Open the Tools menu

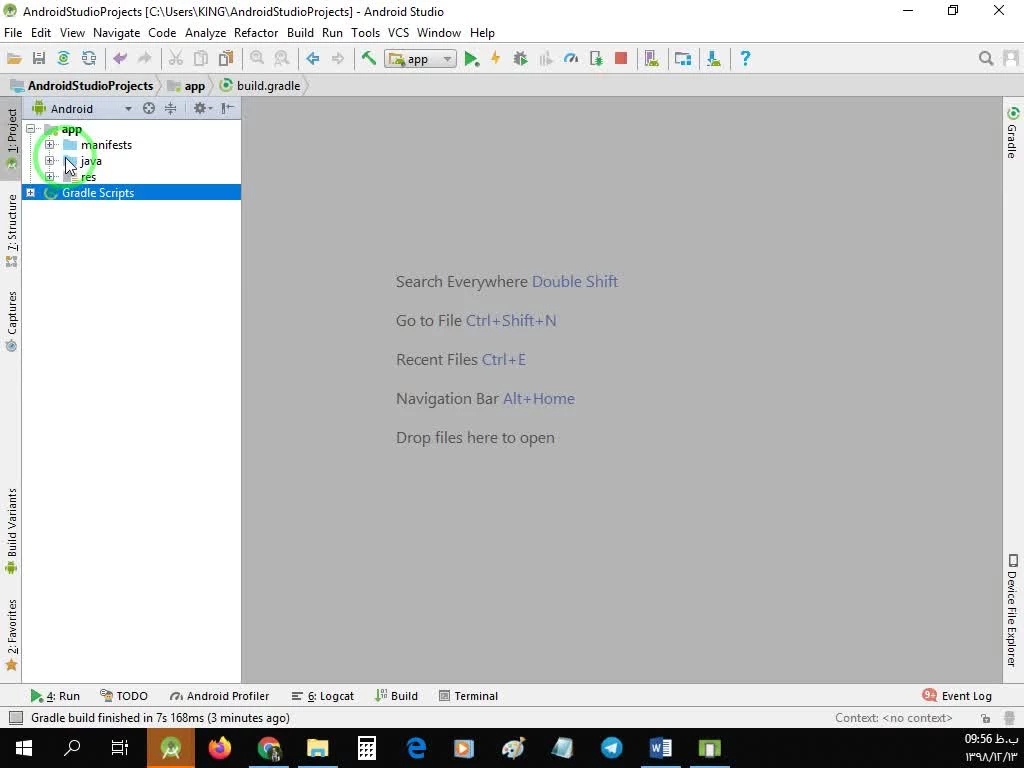pos(365,33)
